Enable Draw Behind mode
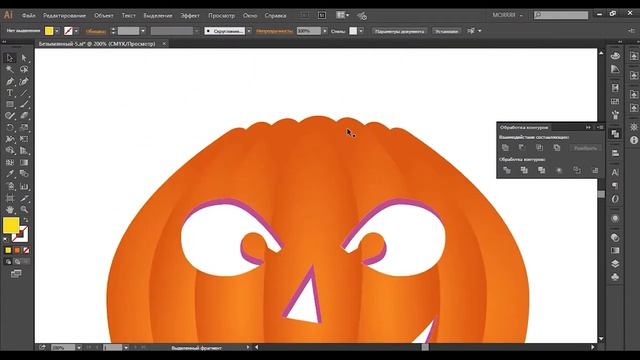 click(x=17, y=262)
